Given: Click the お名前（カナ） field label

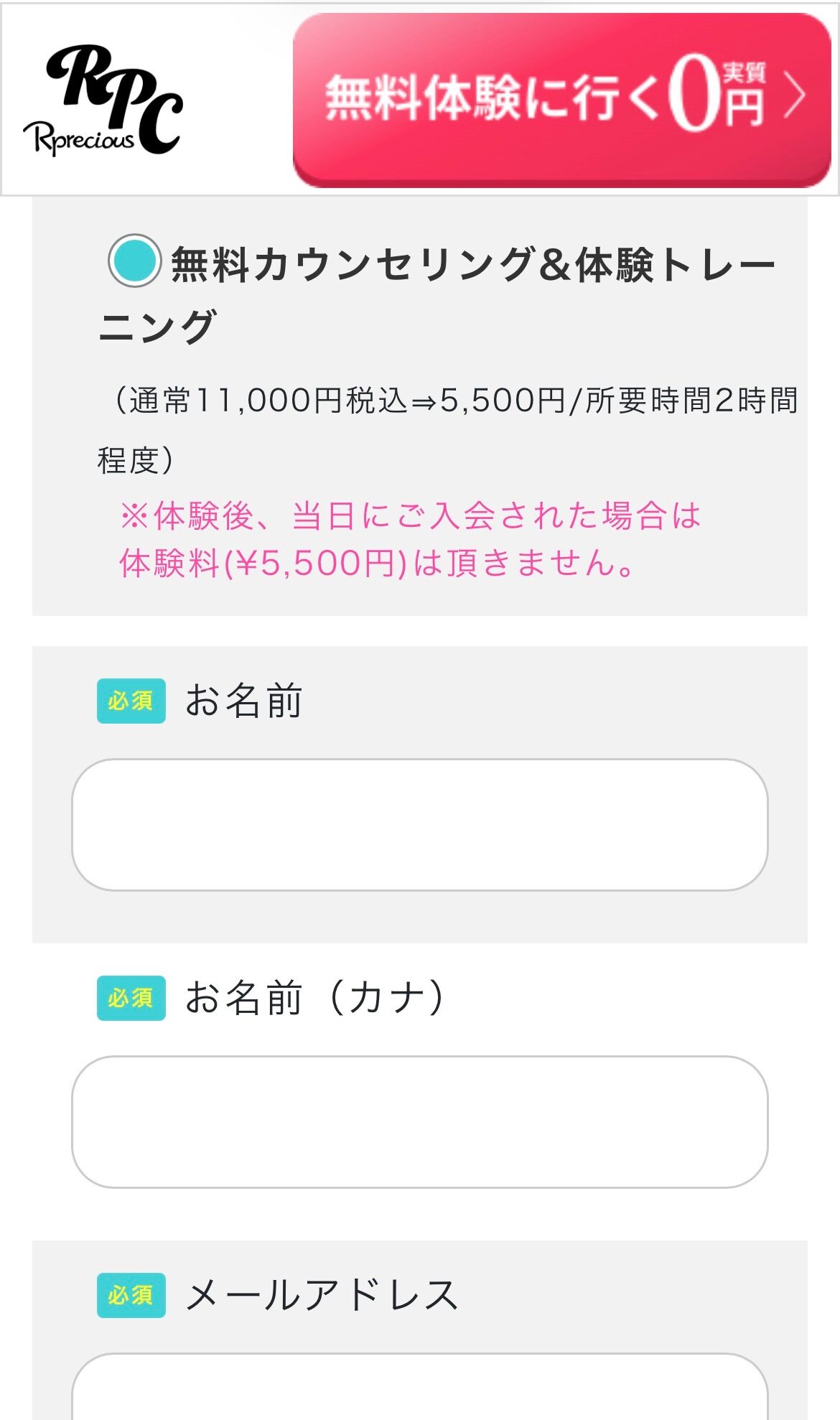Looking at the screenshot, I should [x=314, y=998].
